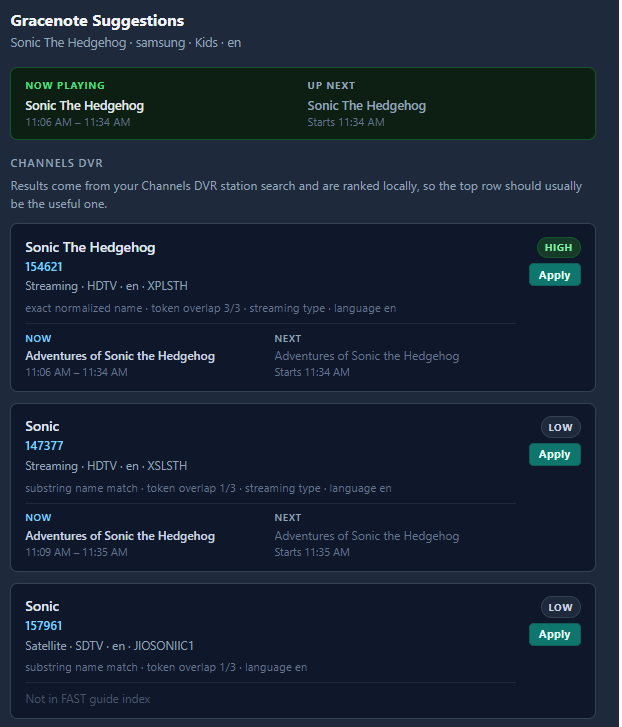Screen dimensions: 622x727
Task: Click the Sonic card title above 157961
Action: click(x=42, y=607)
